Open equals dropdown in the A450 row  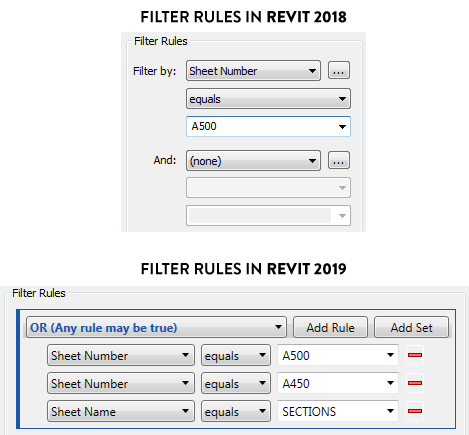[236, 383]
